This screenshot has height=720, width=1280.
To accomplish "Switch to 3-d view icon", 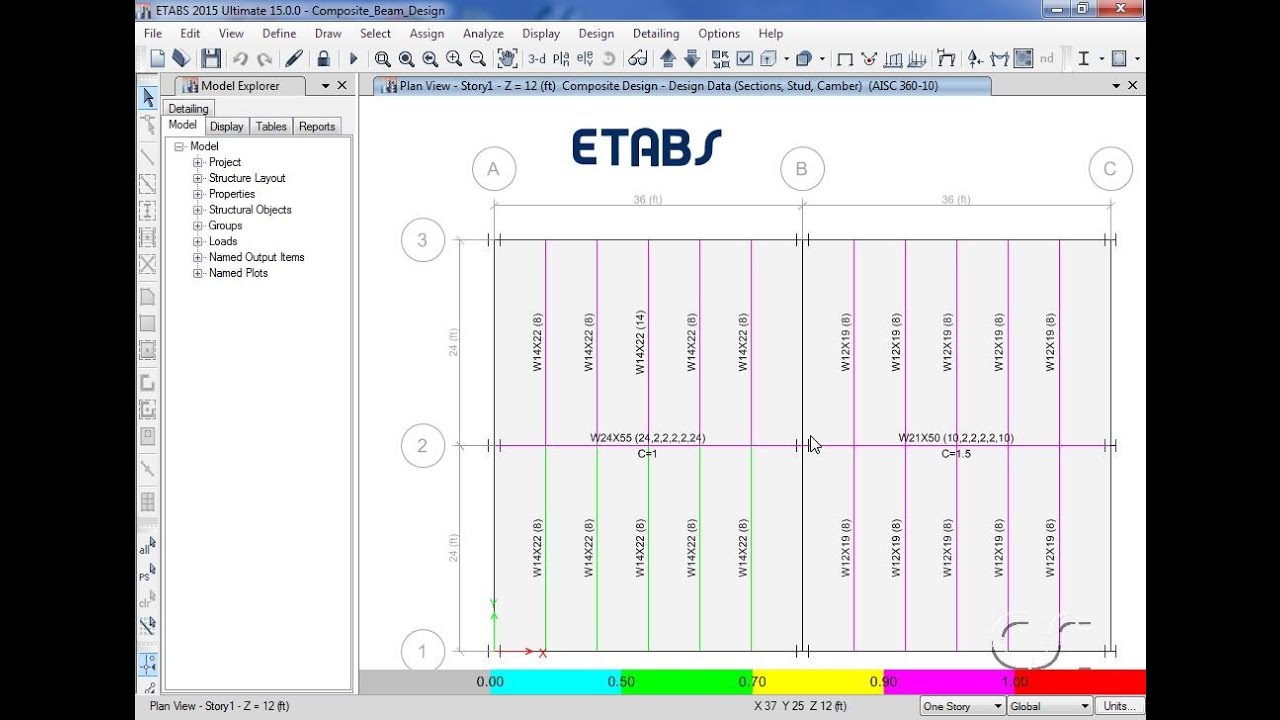I will pyautogui.click(x=537, y=59).
